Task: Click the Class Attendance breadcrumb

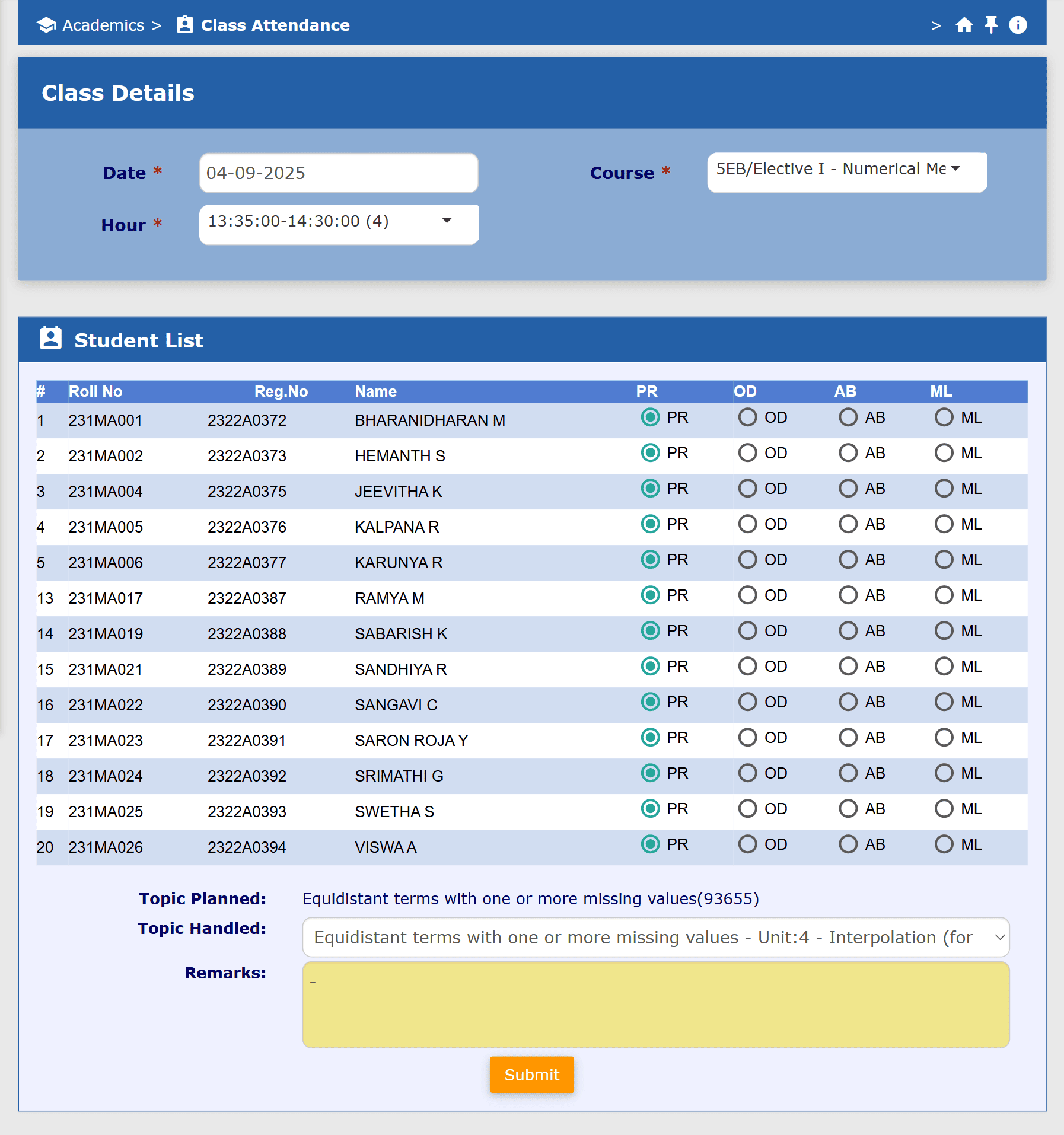Action: 275,25
